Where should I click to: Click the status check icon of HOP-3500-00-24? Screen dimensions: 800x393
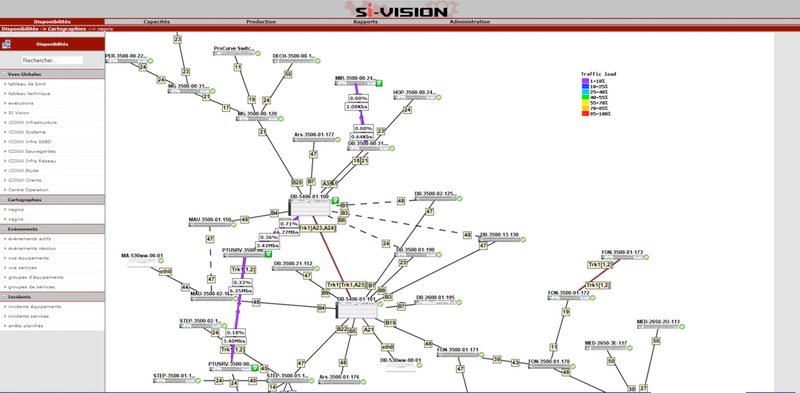pyautogui.click(x=438, y=97)
